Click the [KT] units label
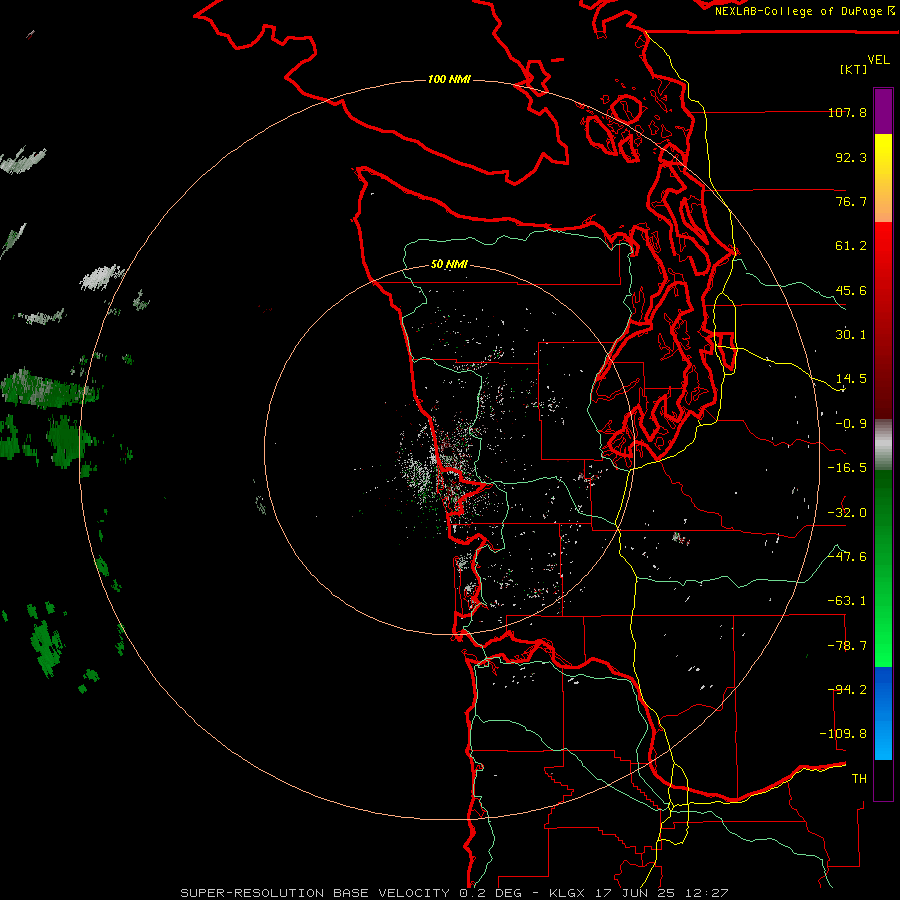This screenshot has height=900, width=900. click(x=854, y=69)
